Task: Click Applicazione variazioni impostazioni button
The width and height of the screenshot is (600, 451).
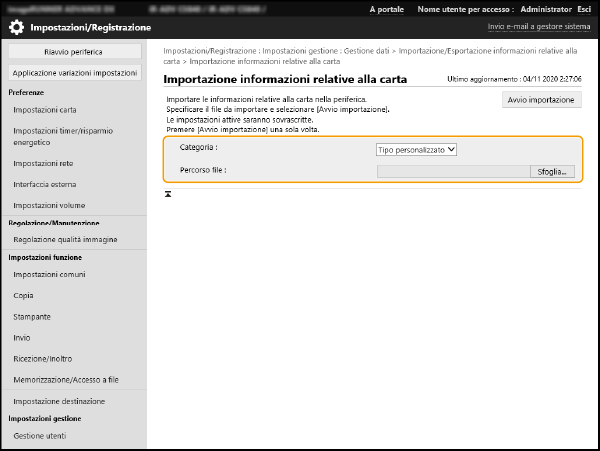Action: coord(74,73)
